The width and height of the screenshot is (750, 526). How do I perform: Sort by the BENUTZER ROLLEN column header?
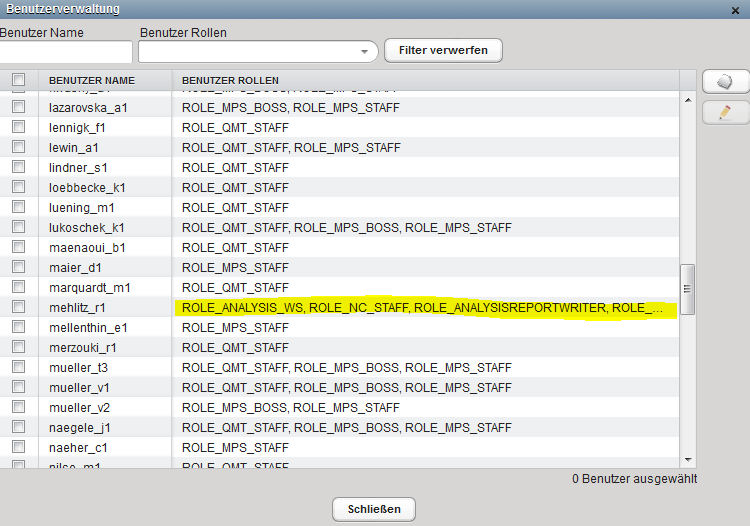click(230, 80)
